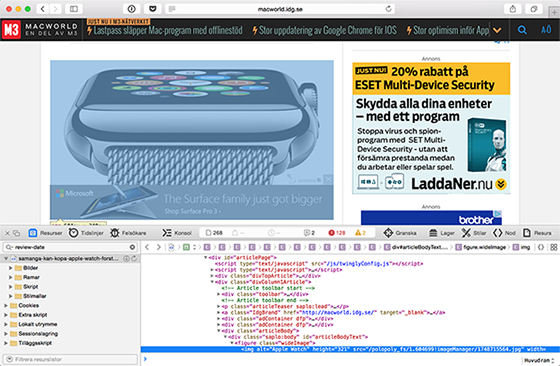Expand the div class toolbar node
This screenshot has height=366, width=560.
[219, 294]
